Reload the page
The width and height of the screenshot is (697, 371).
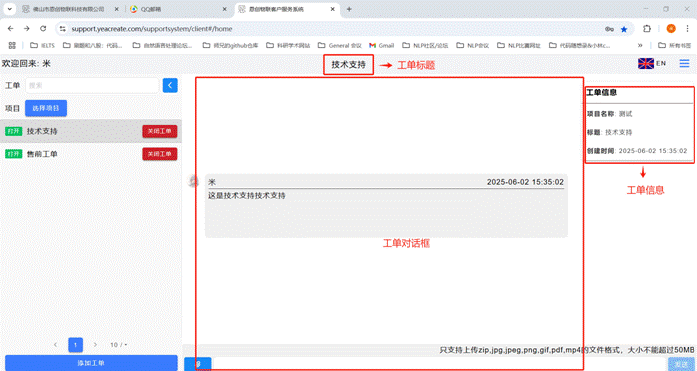point(43,29)
